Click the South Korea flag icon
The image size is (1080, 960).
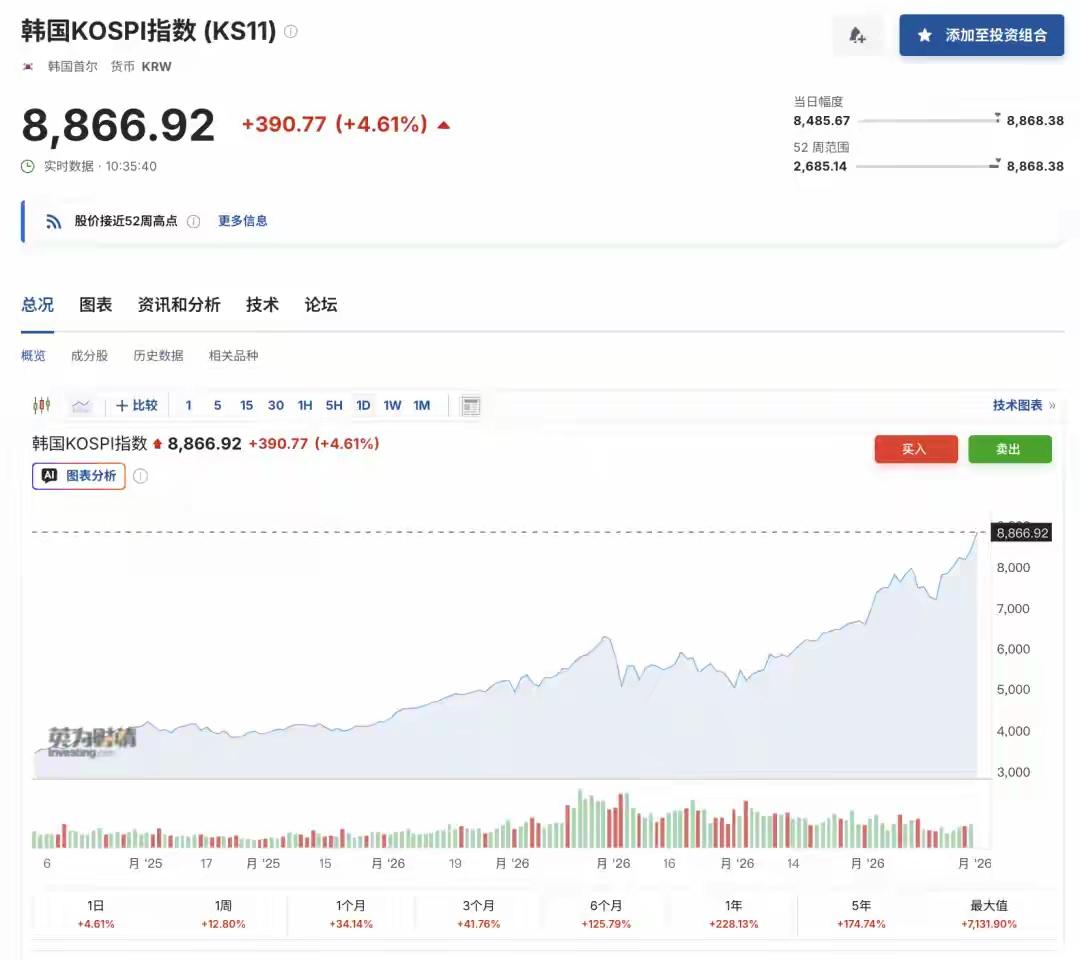[28, 67]
